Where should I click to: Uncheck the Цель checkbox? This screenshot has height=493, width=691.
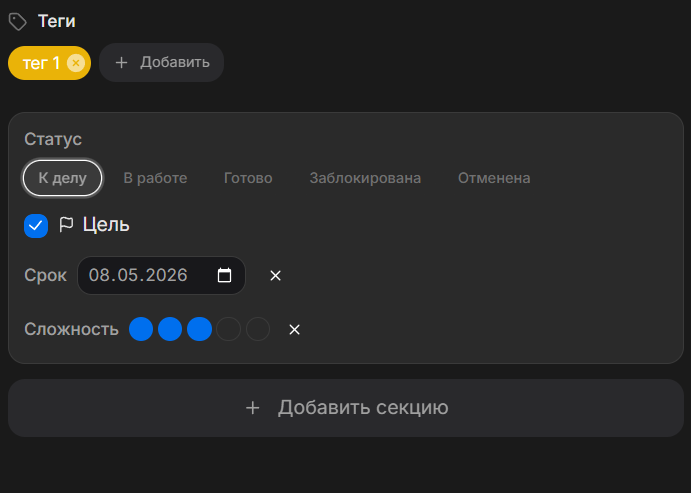click(36, 226)
